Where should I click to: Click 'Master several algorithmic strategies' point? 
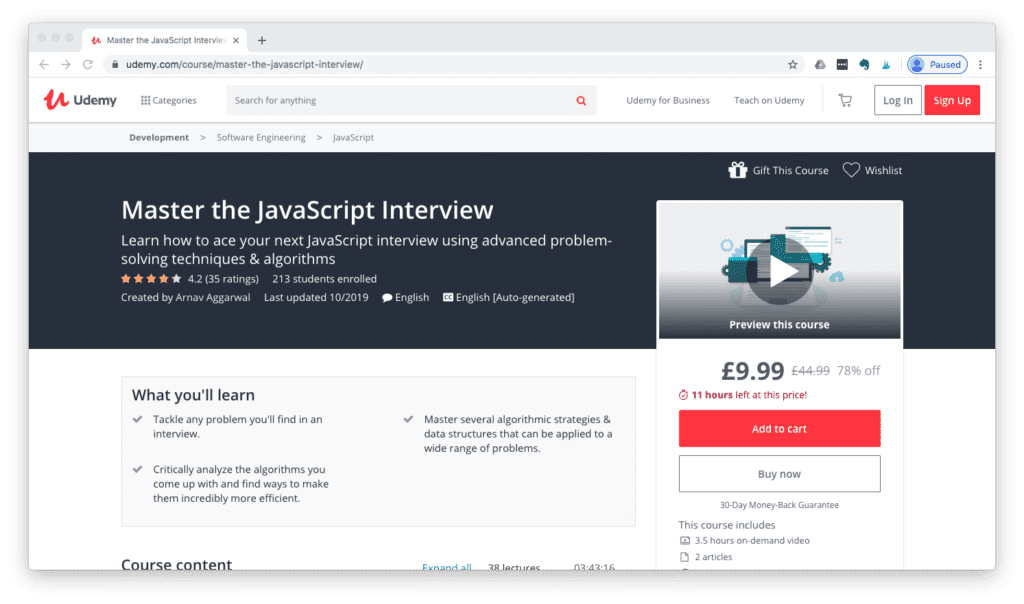[519, 434]
